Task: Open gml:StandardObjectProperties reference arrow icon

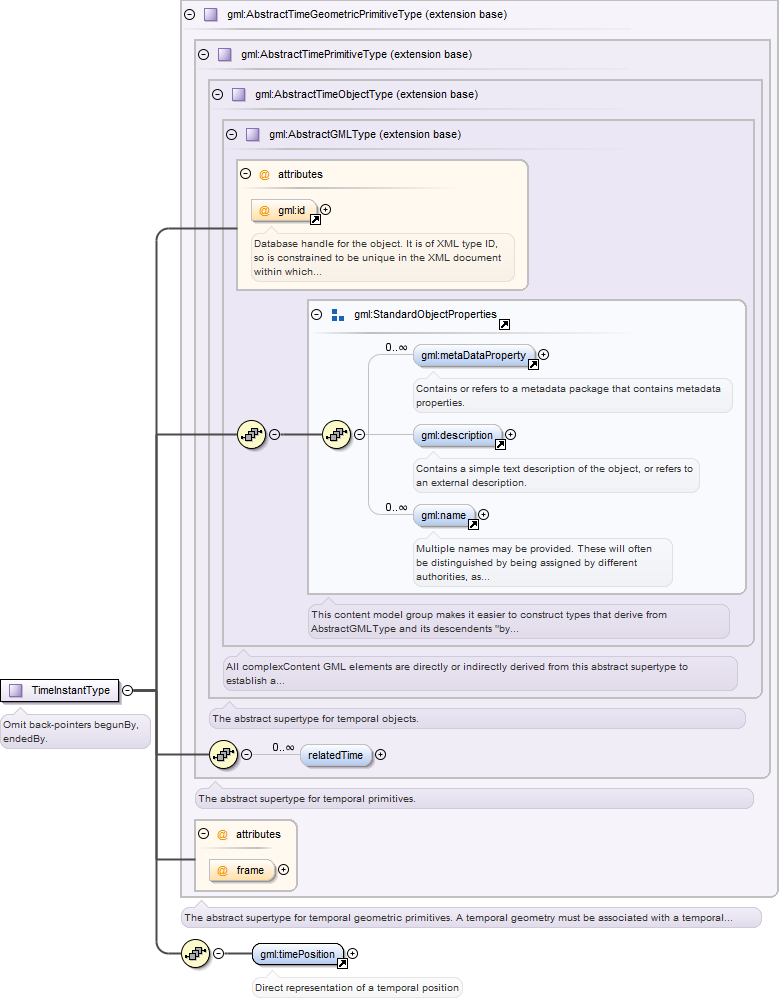Action: click(x=504, y=324)
